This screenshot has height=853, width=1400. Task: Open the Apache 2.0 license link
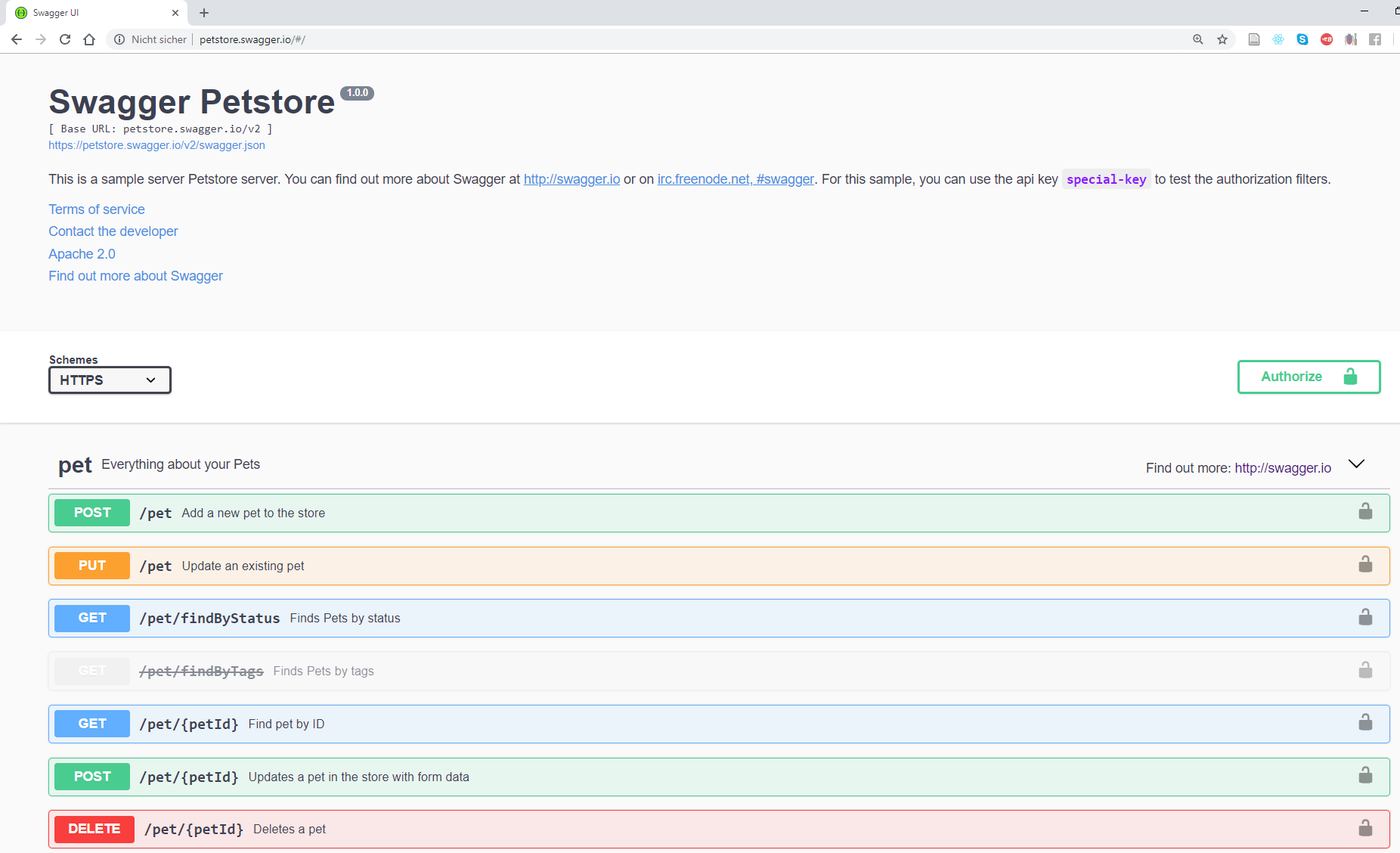pyautogui.click(x=82, y=254)
